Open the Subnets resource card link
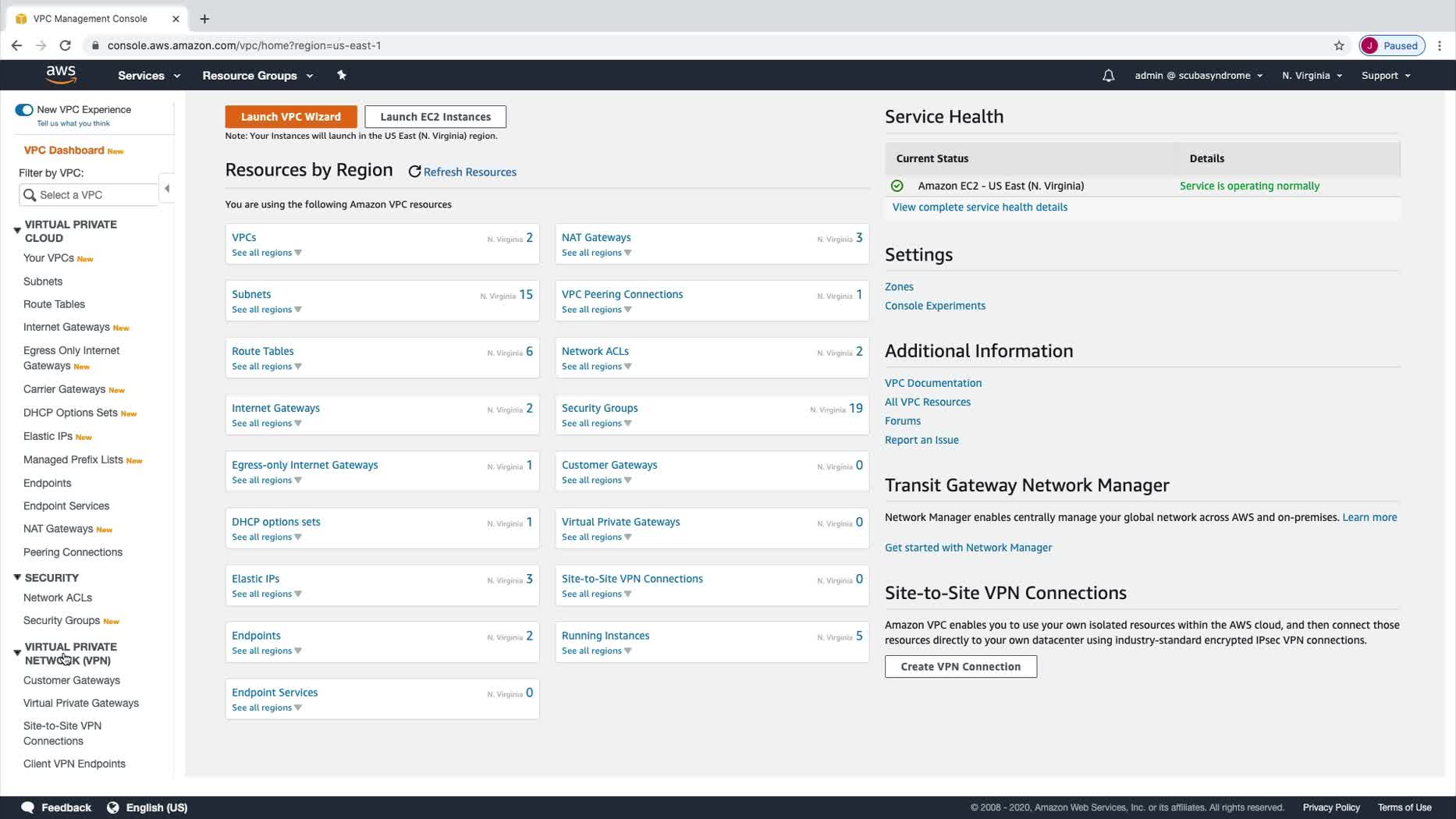Viewport: 1456px width, 819px height. tap(251, 294)
